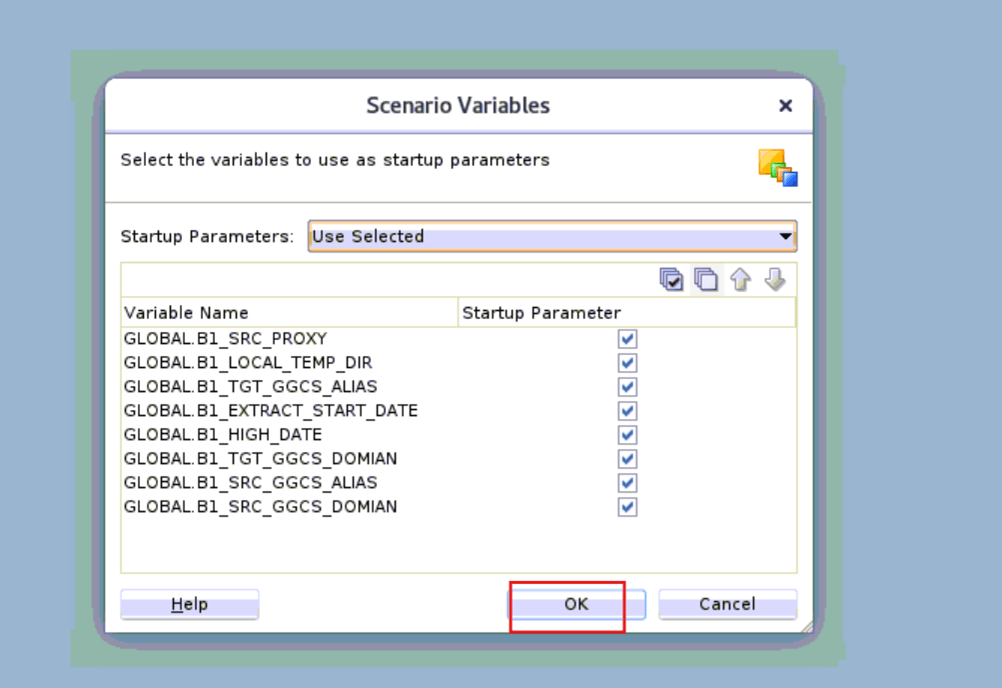The width and height of the screenshot is (1002, 688).
Task: Select all variables using the check-all icon
Action: [x=671, y=279]
